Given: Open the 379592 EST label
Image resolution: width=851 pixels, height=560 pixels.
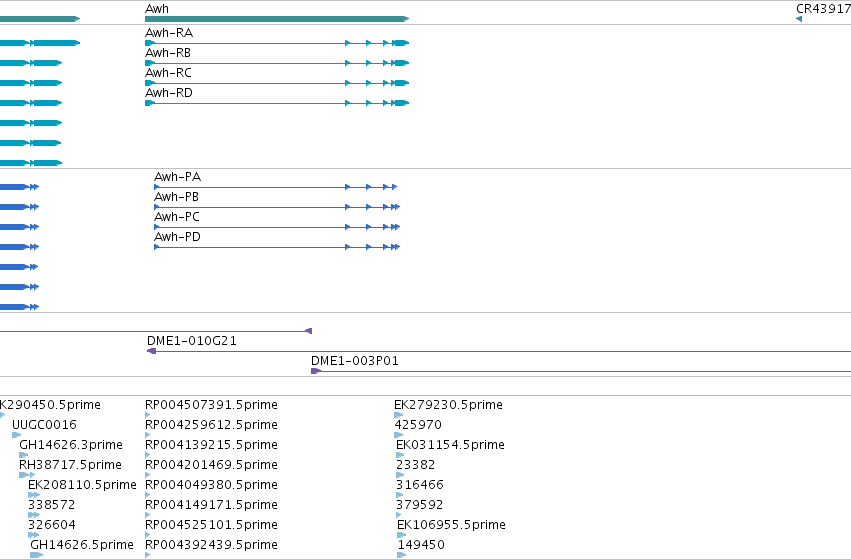Looking at the screenshot, I should (x=420, y=505).
